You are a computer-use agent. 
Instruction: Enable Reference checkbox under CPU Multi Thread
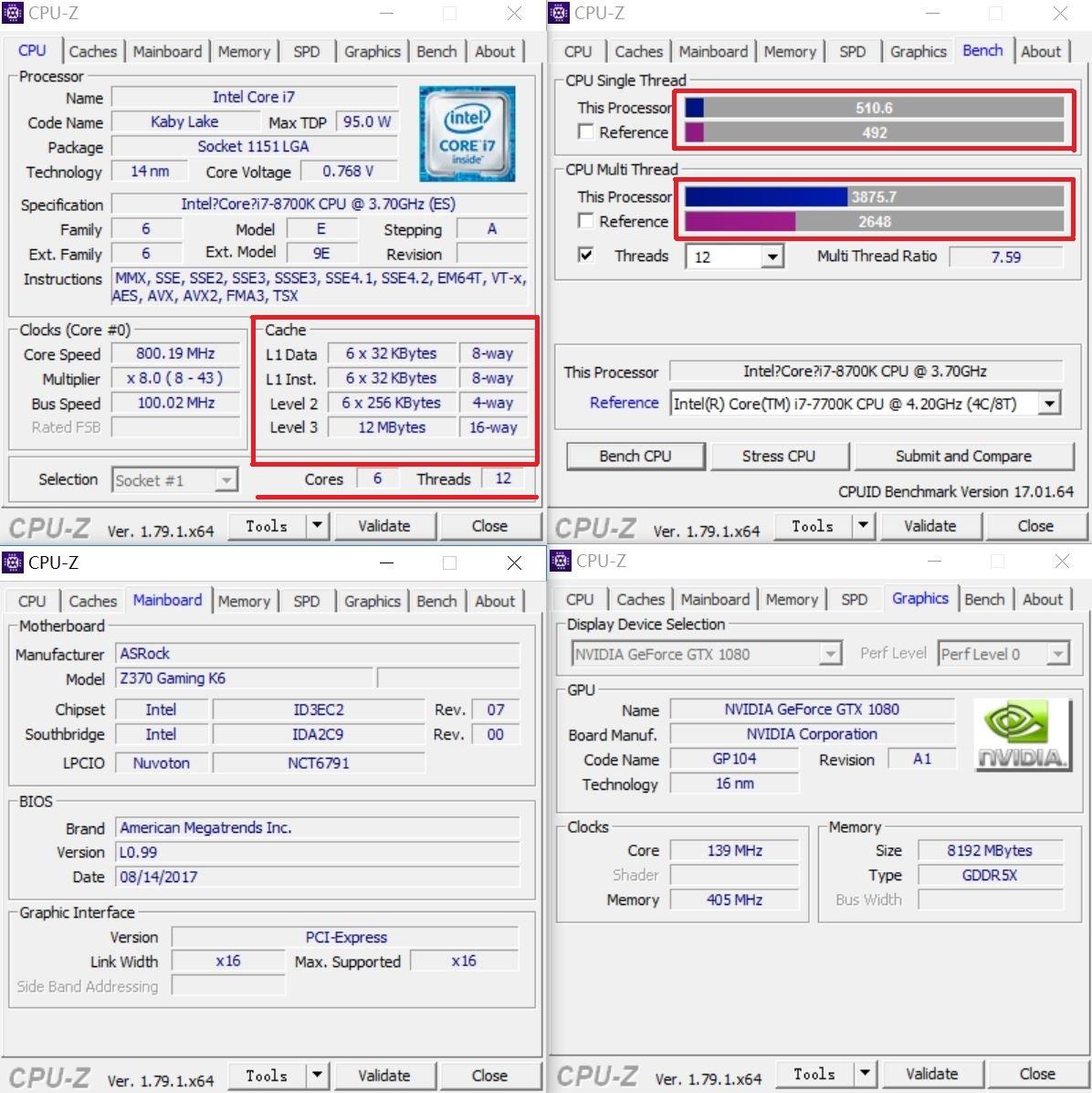586,221
